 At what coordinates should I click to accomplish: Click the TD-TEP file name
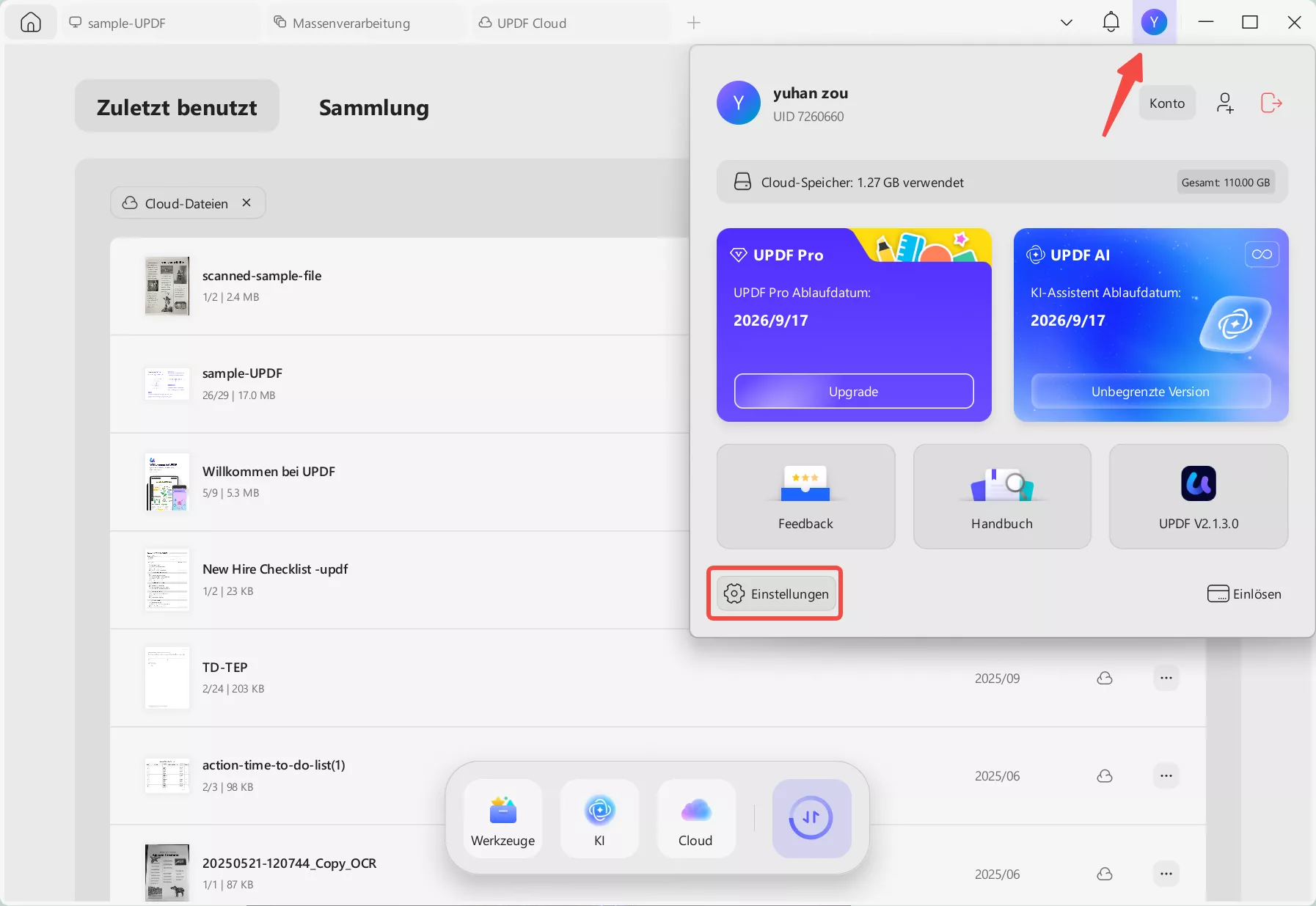[225, 667]
